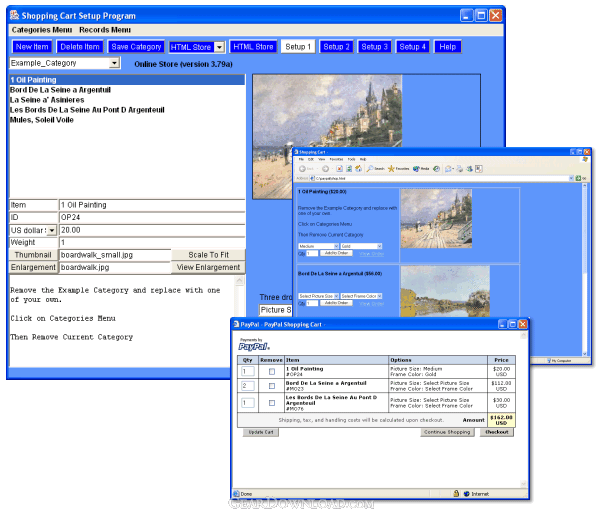This screenshot has width=604, height=512.
Task: Click the Search magnifier in the browser toolbar
Action: (370, 169)
